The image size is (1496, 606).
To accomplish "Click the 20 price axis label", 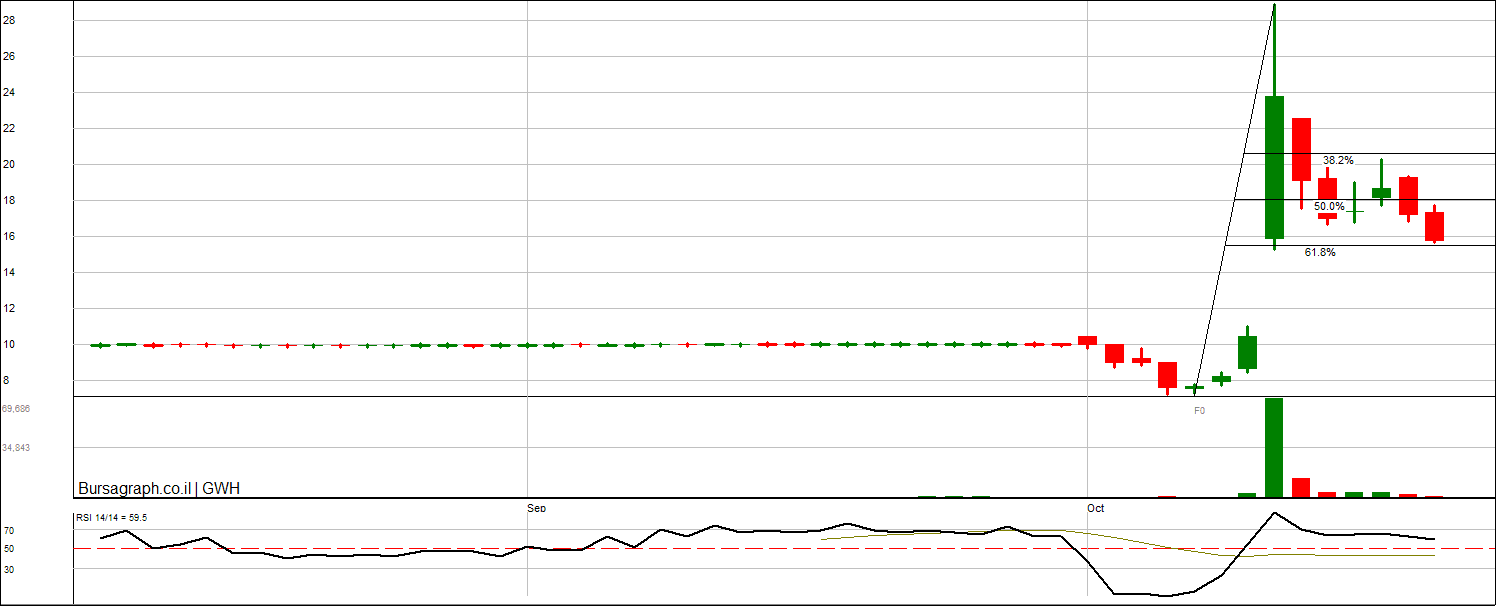I will pos(9,164).
